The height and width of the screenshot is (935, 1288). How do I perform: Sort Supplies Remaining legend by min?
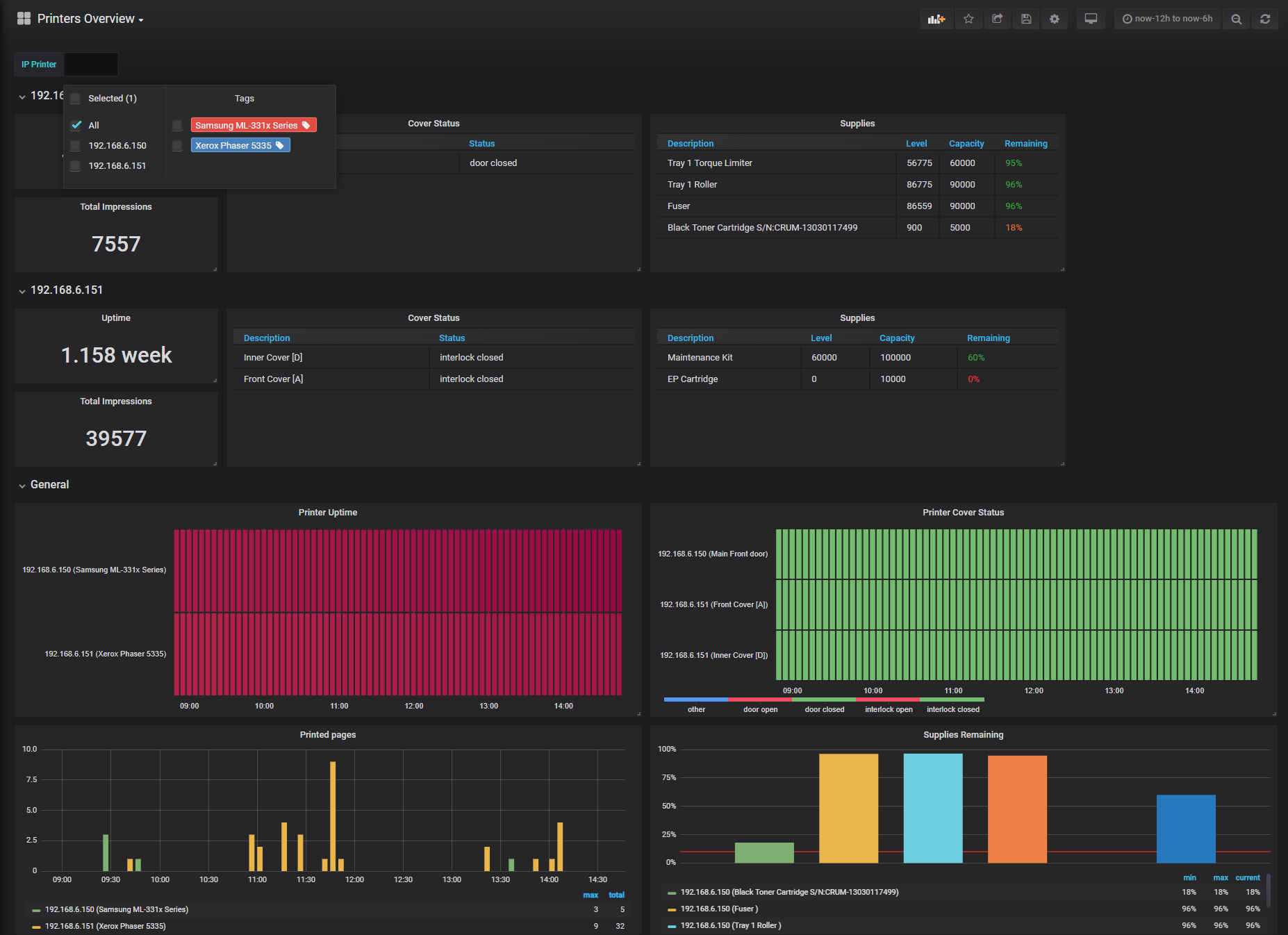pos(1189,878)
